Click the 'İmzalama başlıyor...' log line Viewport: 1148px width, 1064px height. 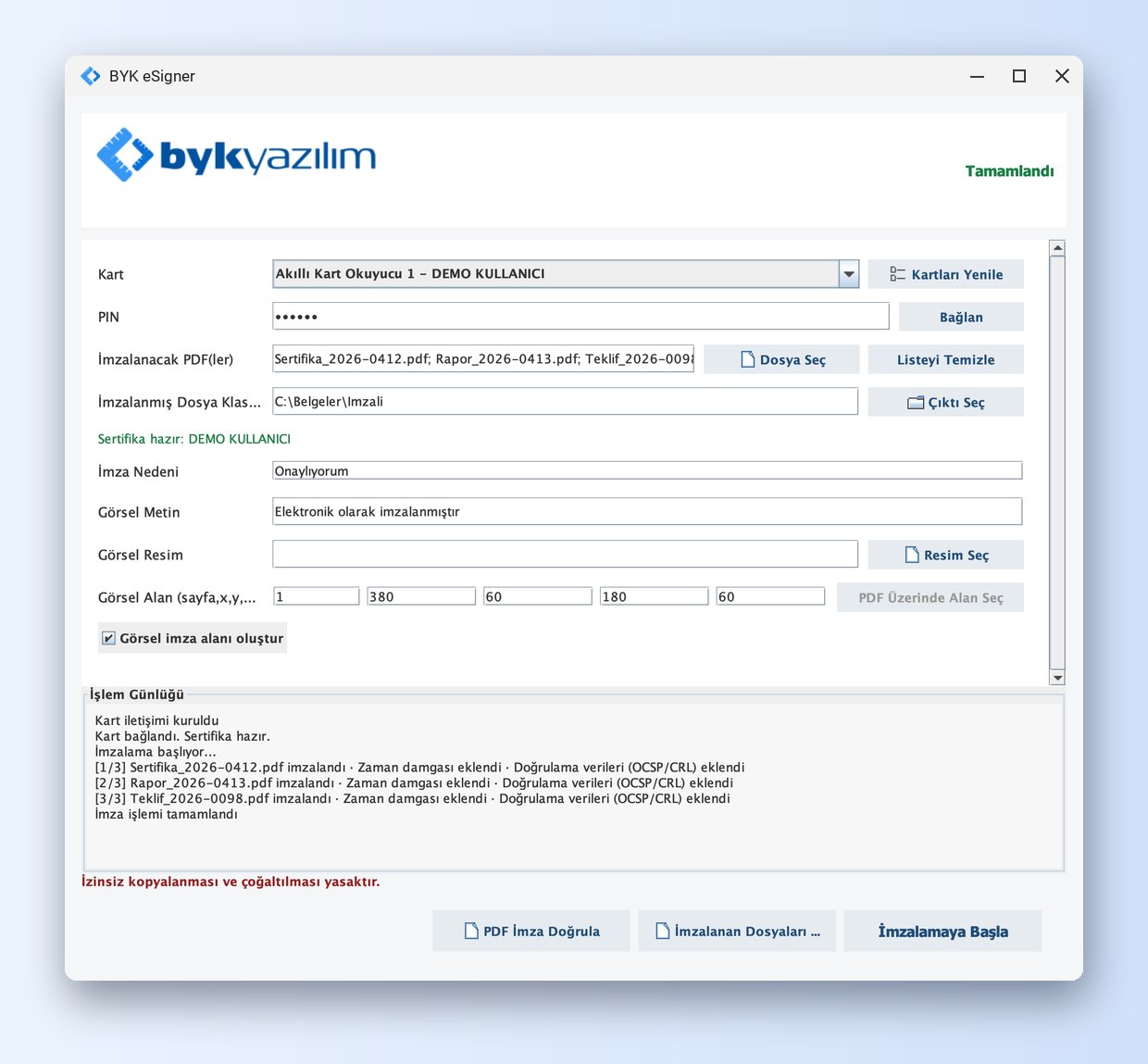click(x=156, y=751)
